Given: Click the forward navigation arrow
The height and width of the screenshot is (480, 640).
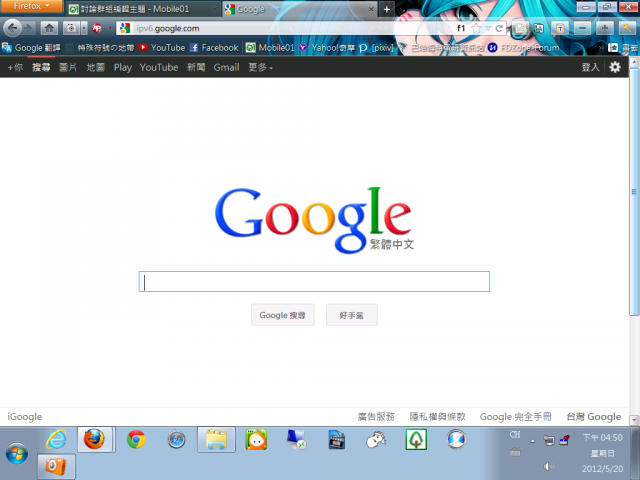Looking at the screenshot, I should (x=28, y=28).
